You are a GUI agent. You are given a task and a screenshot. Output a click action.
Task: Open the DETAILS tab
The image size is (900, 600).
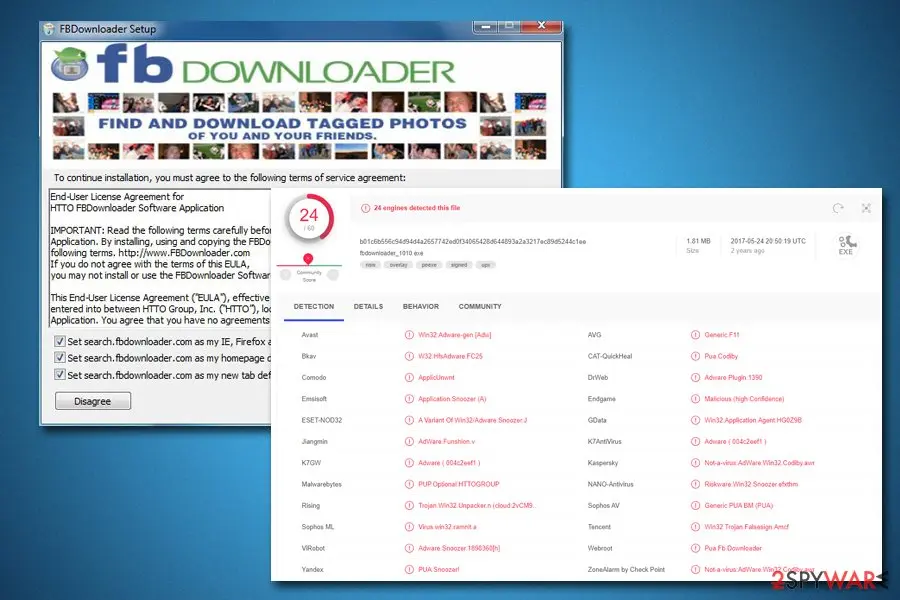coord(368,307)
